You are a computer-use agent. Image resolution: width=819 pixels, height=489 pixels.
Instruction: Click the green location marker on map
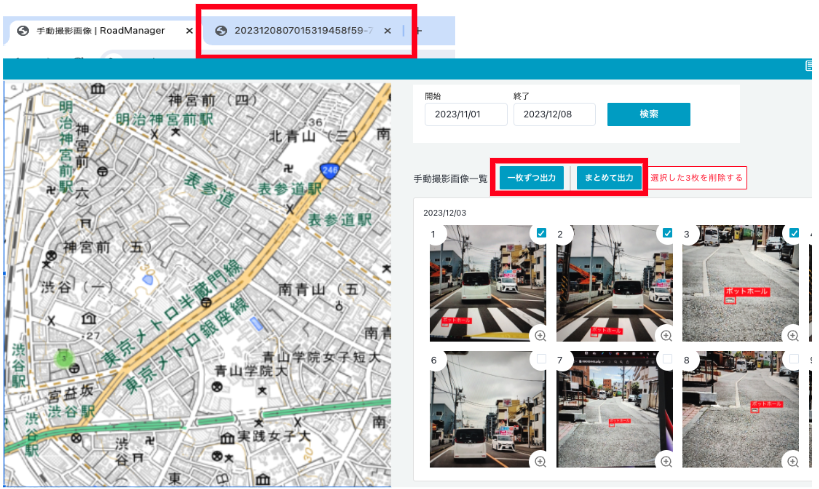(65, 356)
